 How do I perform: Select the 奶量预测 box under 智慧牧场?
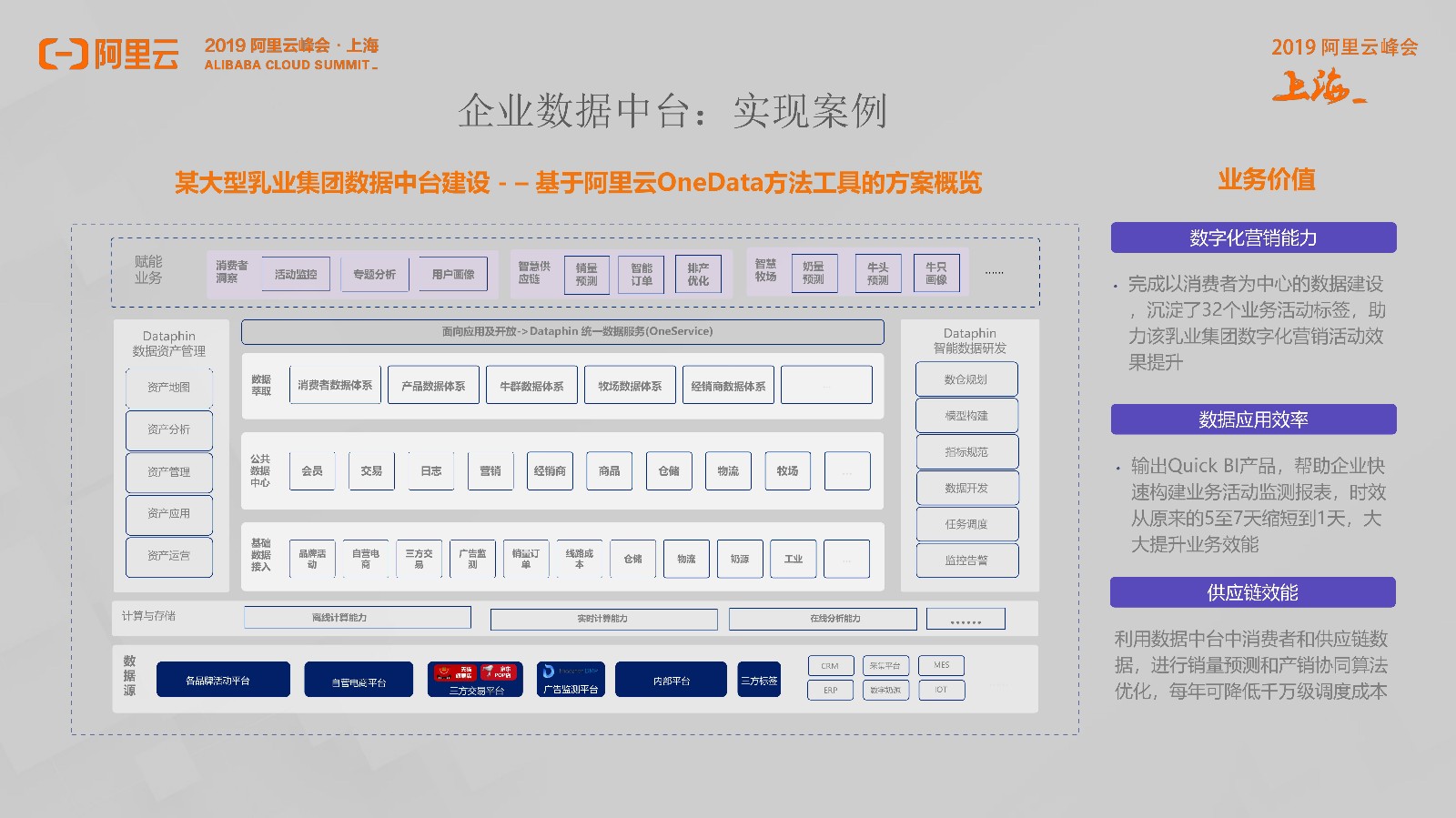coord(814,273)
